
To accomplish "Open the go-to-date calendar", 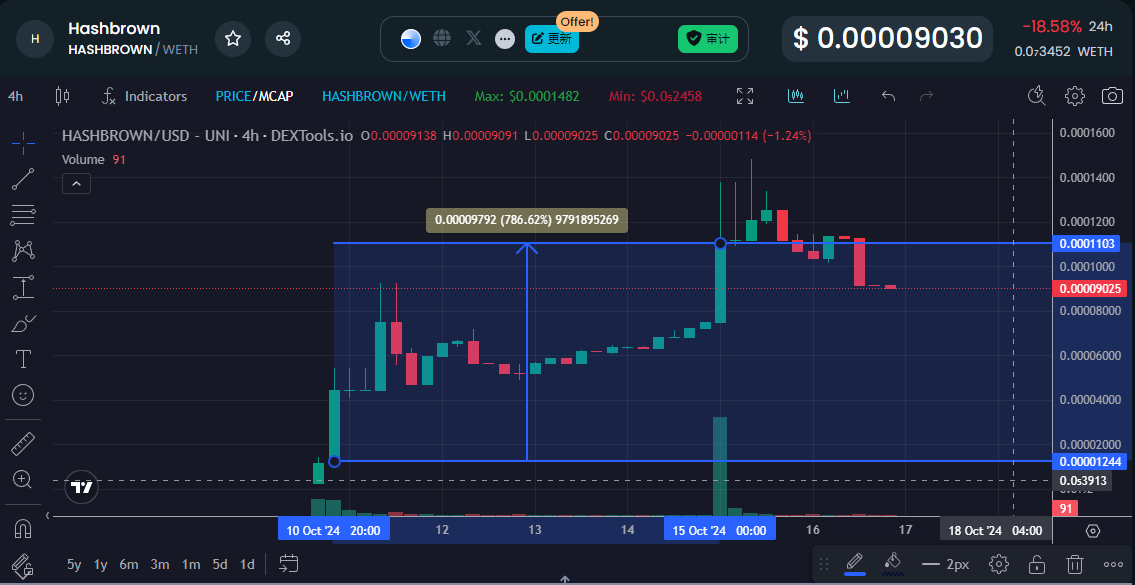I will pos(288,563).
